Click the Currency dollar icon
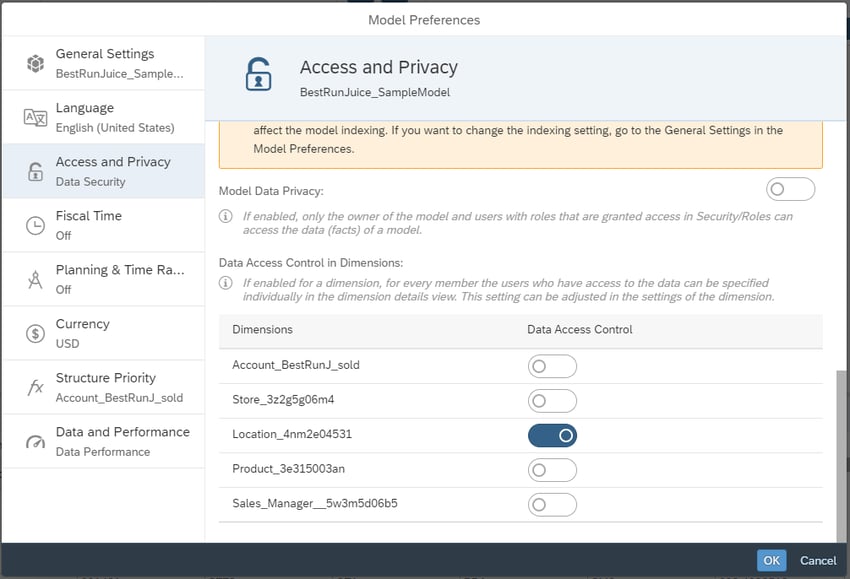The width and height of the screenshot is (850, 579). pos(35,333)
